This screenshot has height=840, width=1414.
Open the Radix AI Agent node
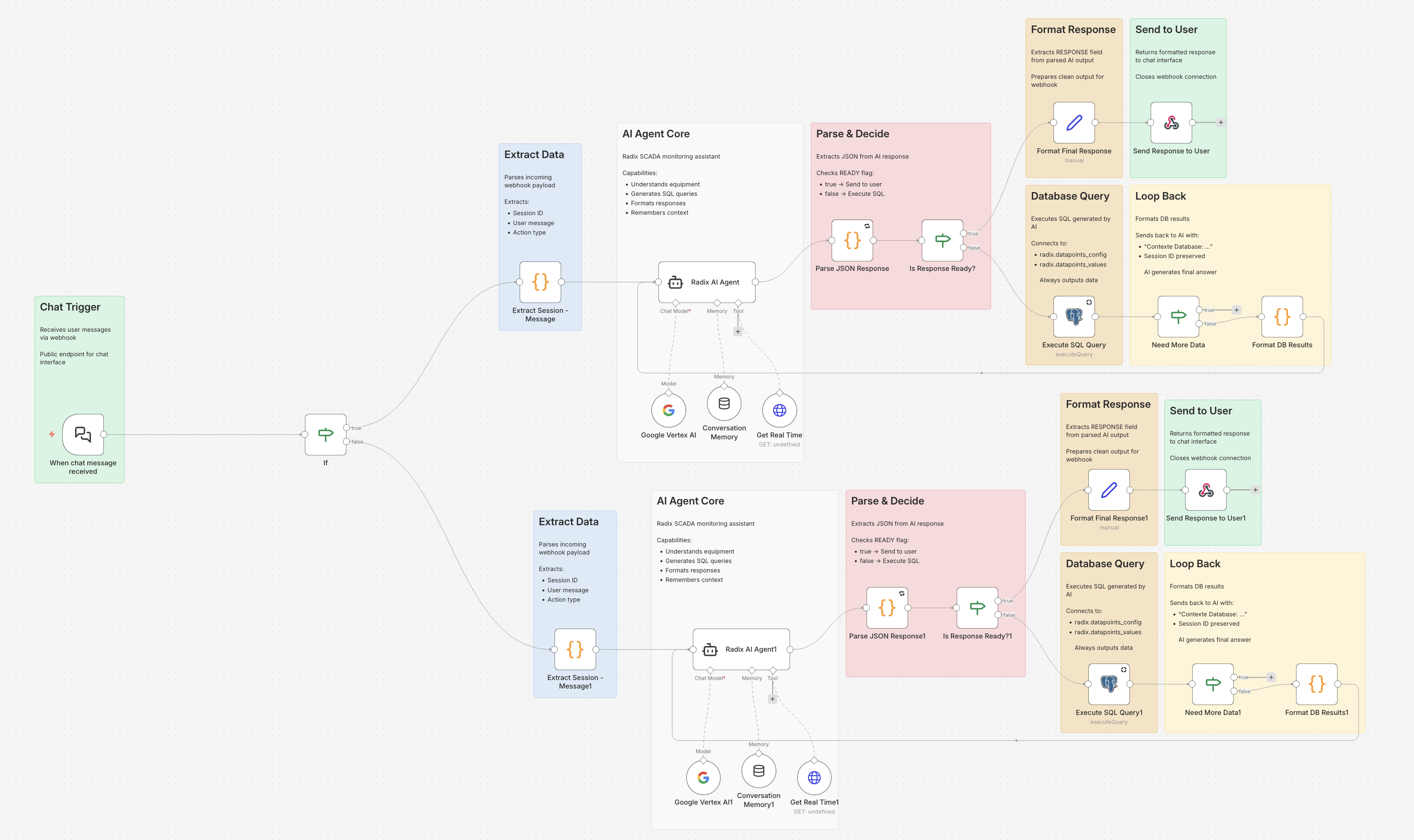pyautogui.click(x=706, y=281)
